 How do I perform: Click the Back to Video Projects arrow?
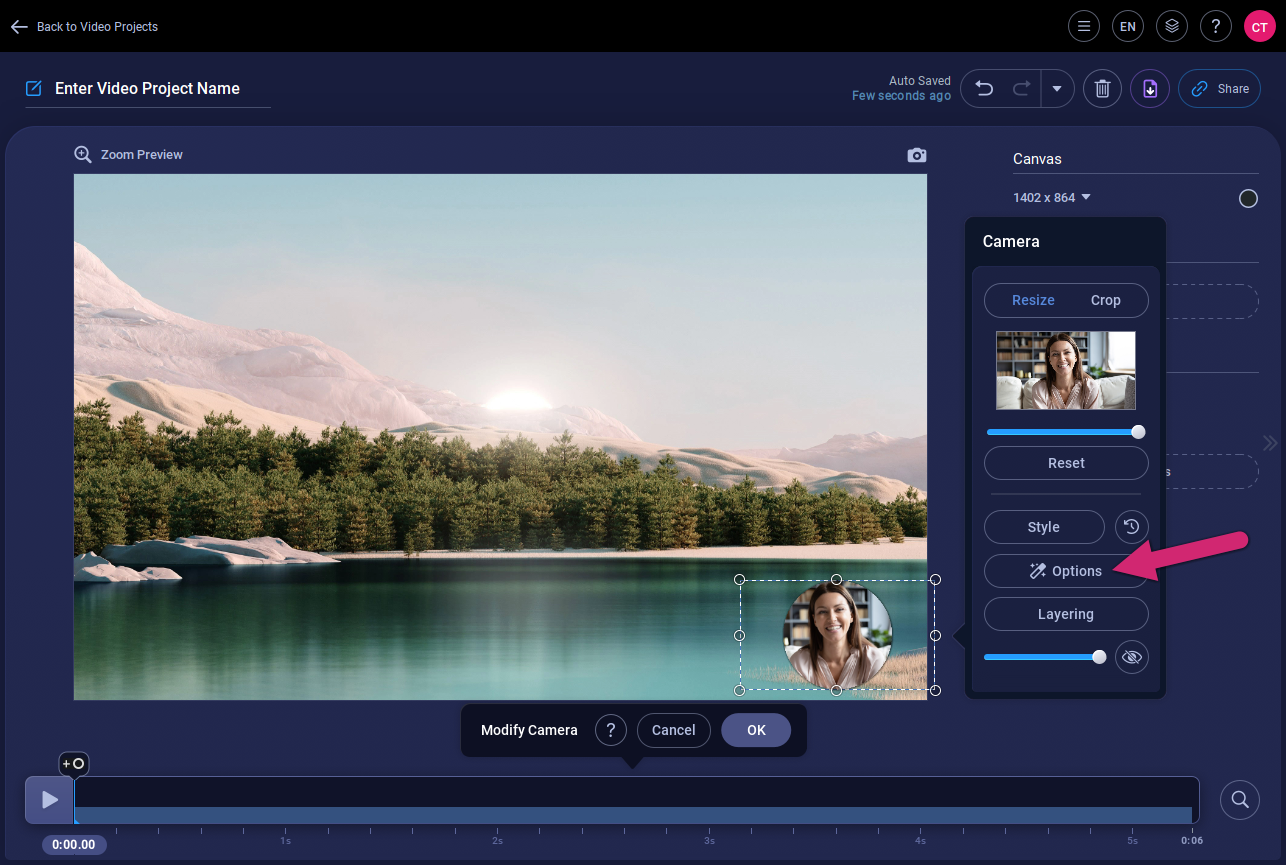(x=19, y=27)
